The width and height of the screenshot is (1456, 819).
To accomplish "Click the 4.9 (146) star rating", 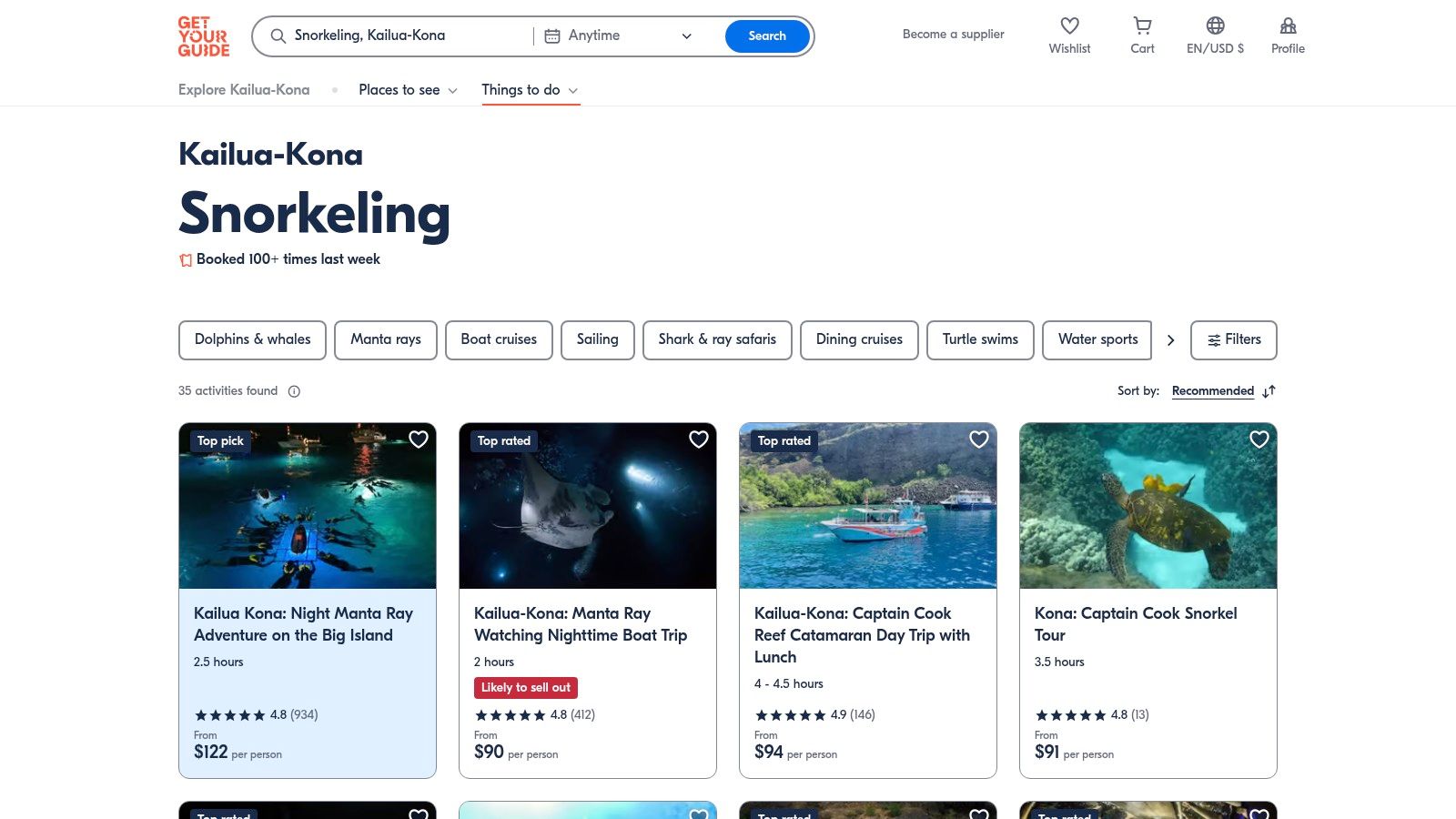I will pyautogui.click(x=815, y=715).
